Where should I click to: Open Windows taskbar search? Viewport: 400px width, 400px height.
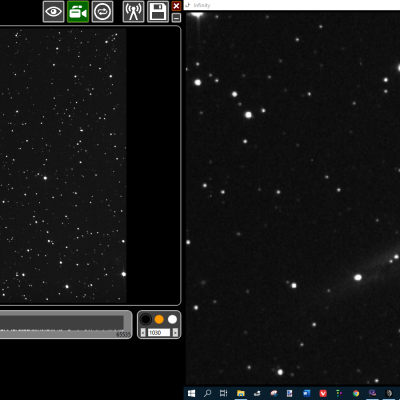(x=207, y=393)
